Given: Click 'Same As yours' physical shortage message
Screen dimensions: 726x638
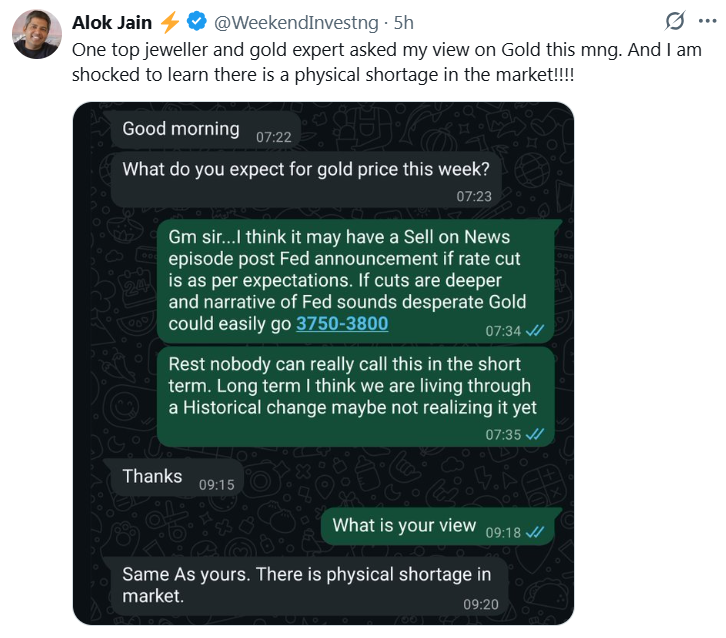Looking at the screenshot, I should pos(309,586).
